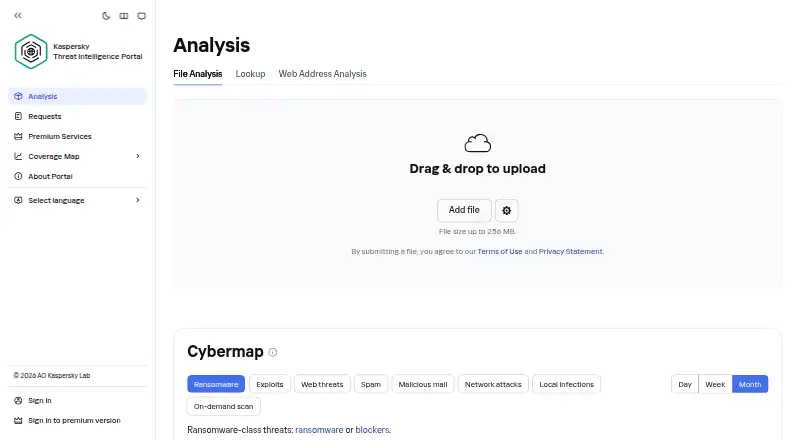Open Requests in the sidebar
The width and height of the screenshot is (800, 440).
pos(78,116)
